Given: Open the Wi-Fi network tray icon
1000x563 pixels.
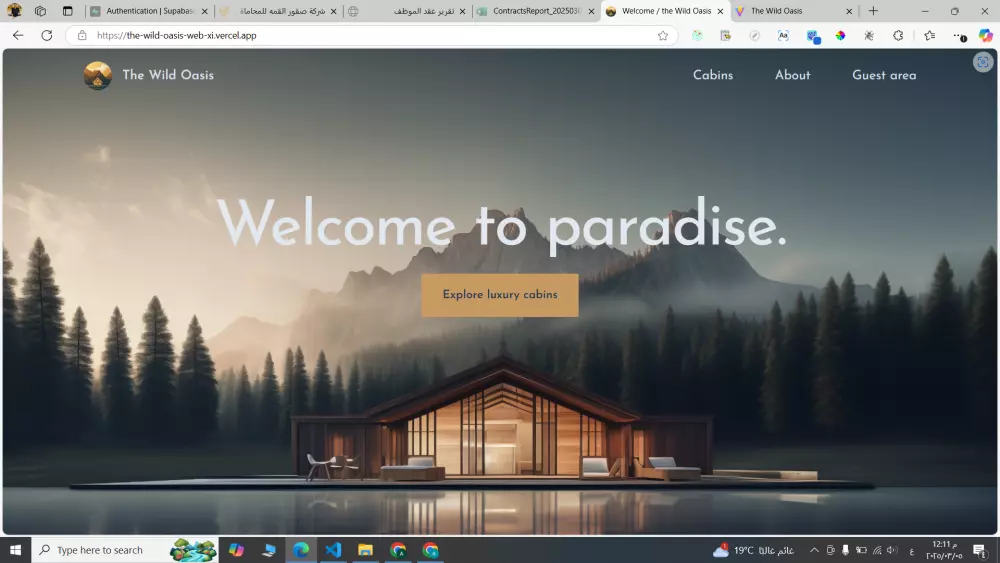Looking at the screenshot, I should pos(877,550).
